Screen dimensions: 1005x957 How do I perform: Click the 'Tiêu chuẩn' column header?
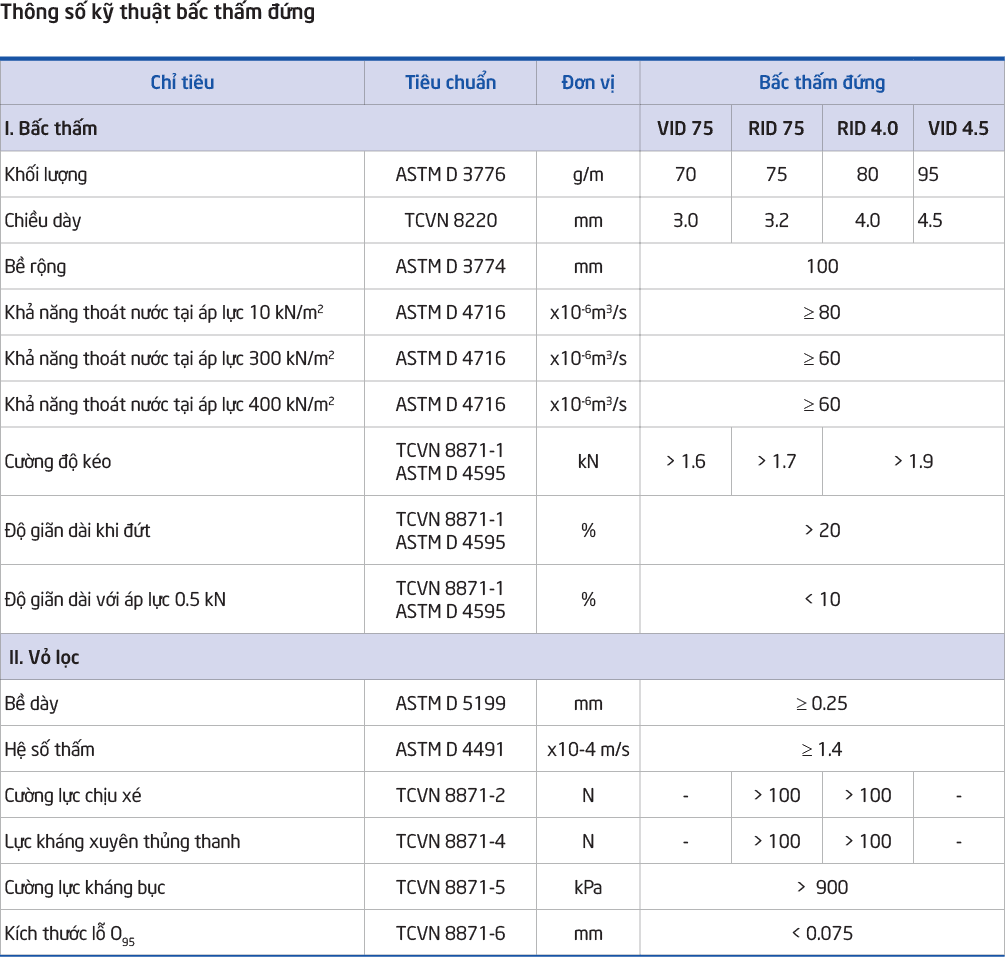(x=450, y=83)
